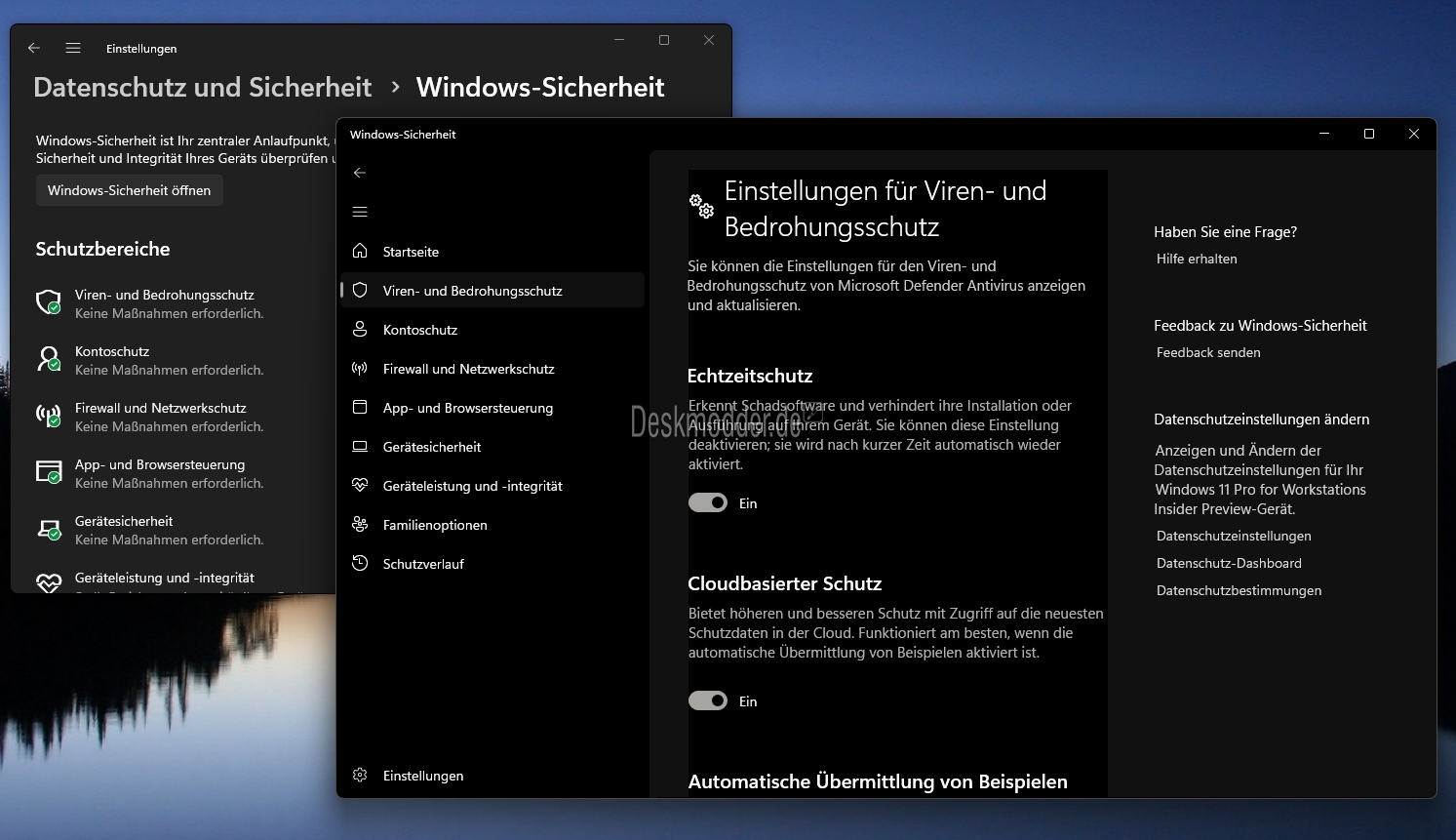
Task: Click the gear icon beside Einstellungen at bottom
Action: coord(360,775)
